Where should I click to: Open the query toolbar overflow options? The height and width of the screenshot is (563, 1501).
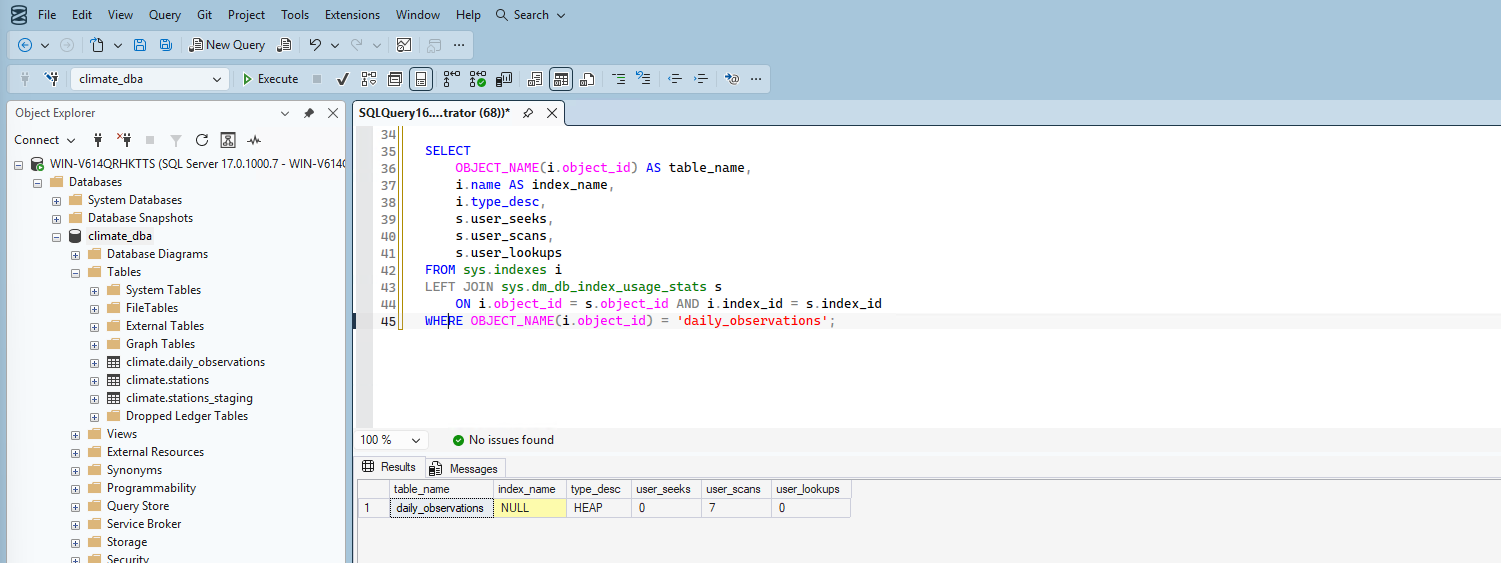point(757,79)
